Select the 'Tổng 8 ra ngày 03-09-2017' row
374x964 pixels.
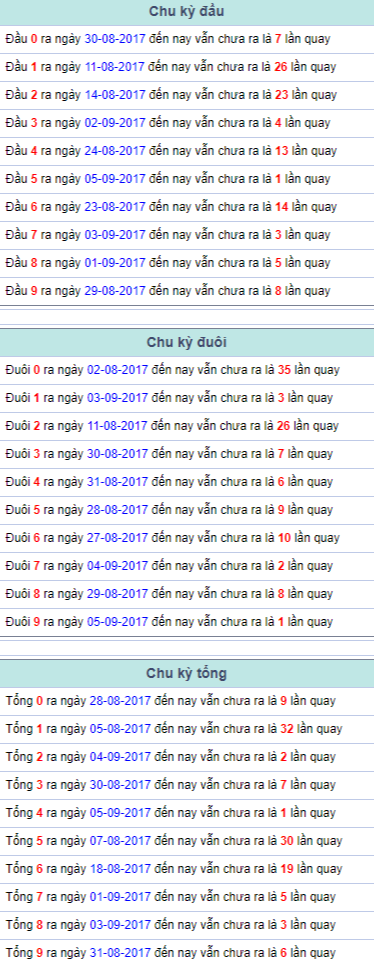point(187,925)
